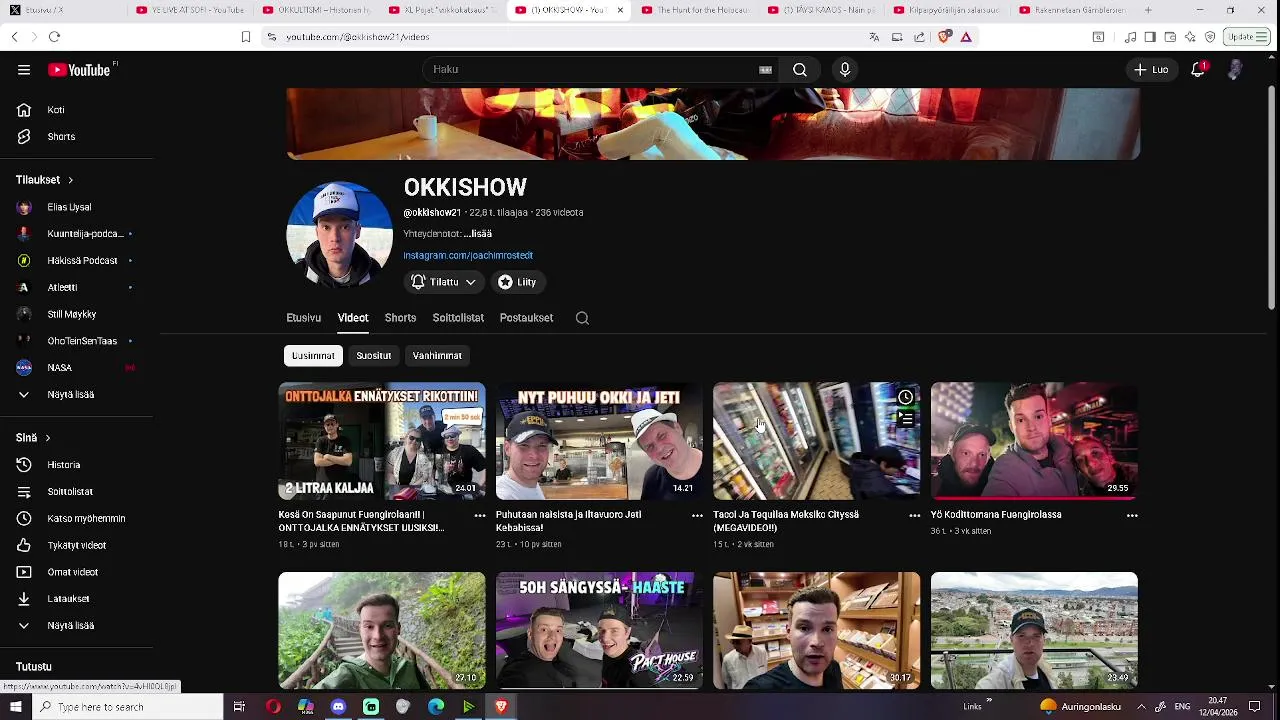Image resolution: width=1280 pixels, height=720 pixels.
Task: Open options for Puhutaan naisista video
Action: coord(697,516)
